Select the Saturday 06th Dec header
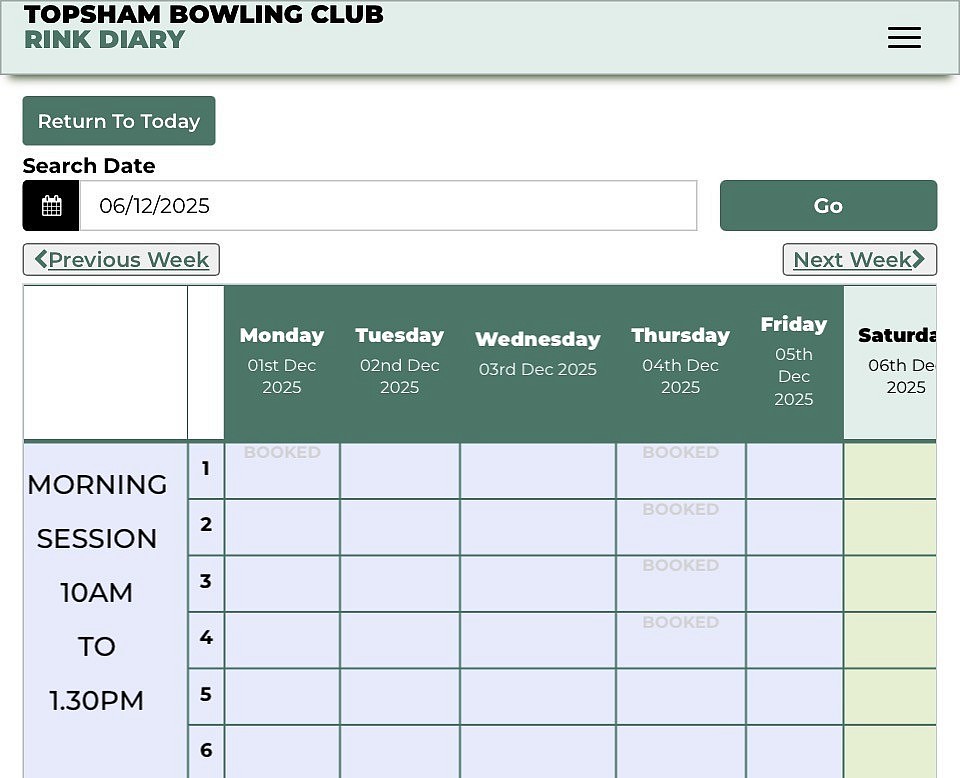This screenshot has width=960, height=778. [x=899, y=361]
